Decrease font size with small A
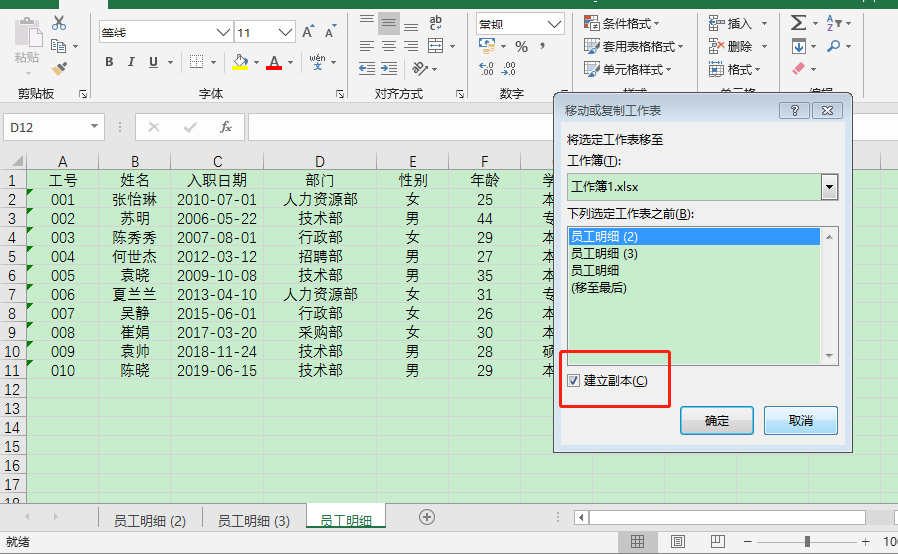This screenshot has height=554, width=898. tap(330, 32)
